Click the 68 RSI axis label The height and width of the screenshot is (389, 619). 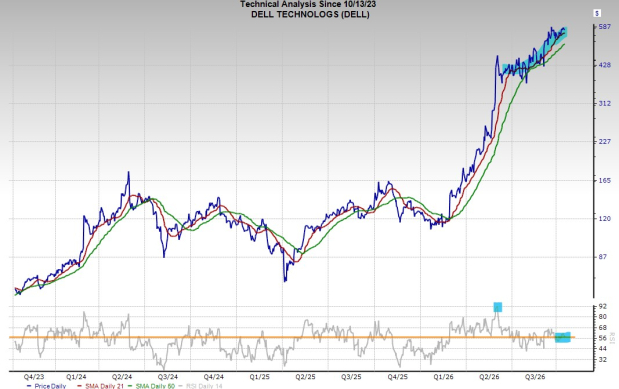tap(603, 327)
